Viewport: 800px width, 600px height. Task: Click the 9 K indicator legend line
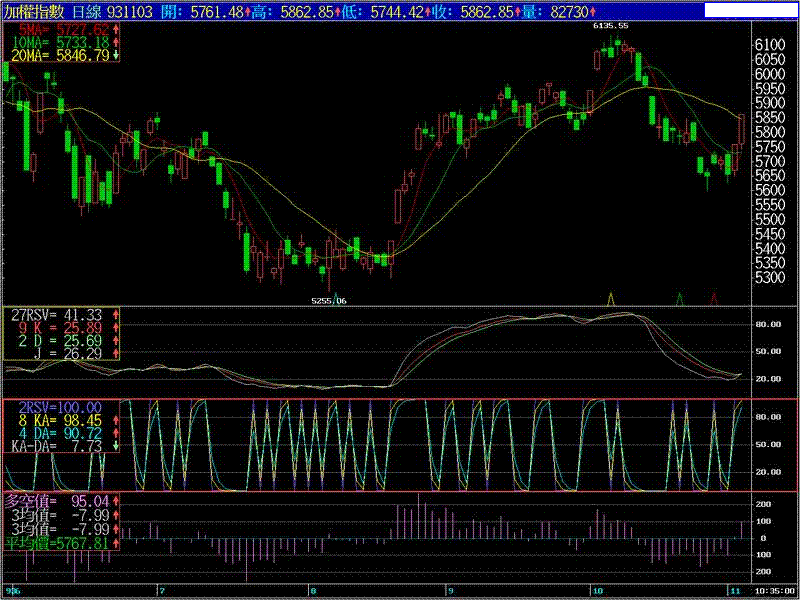tap(58, 327)
